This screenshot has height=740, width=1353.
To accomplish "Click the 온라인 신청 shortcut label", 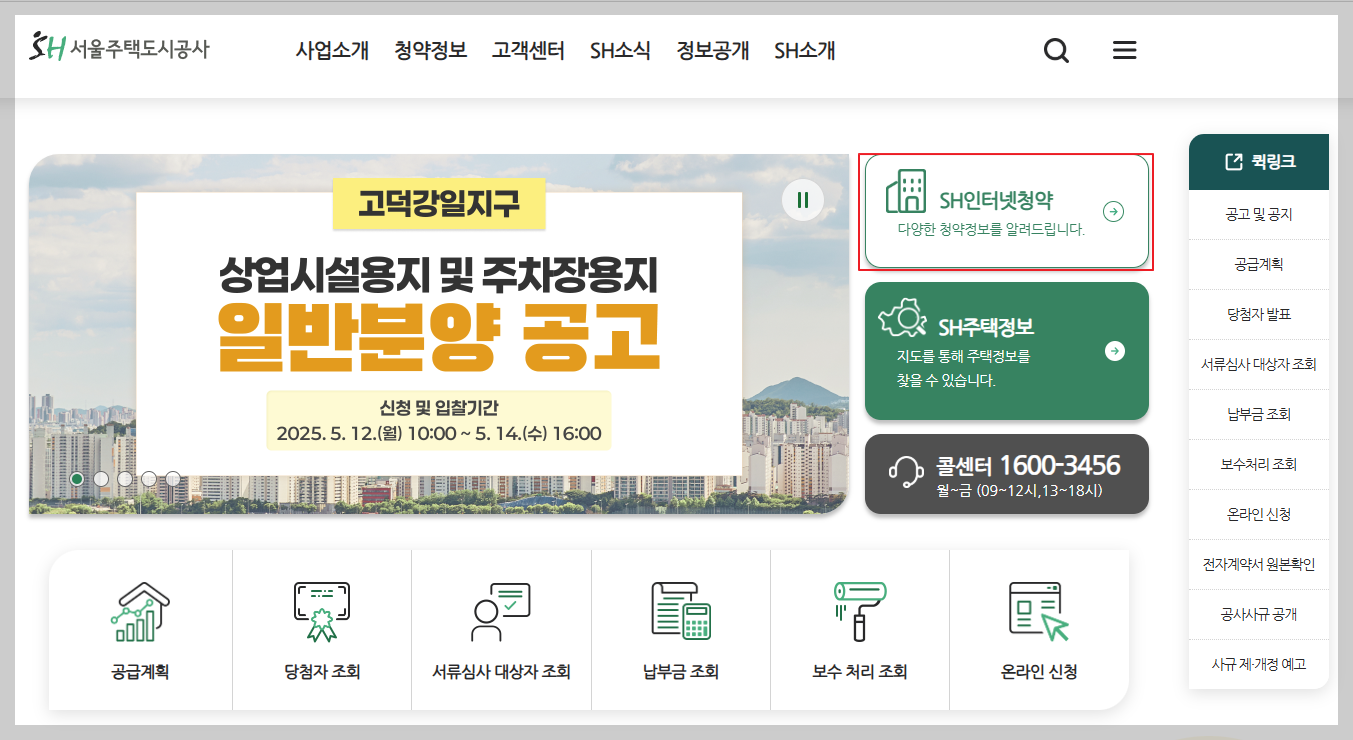I will 1039,672.
